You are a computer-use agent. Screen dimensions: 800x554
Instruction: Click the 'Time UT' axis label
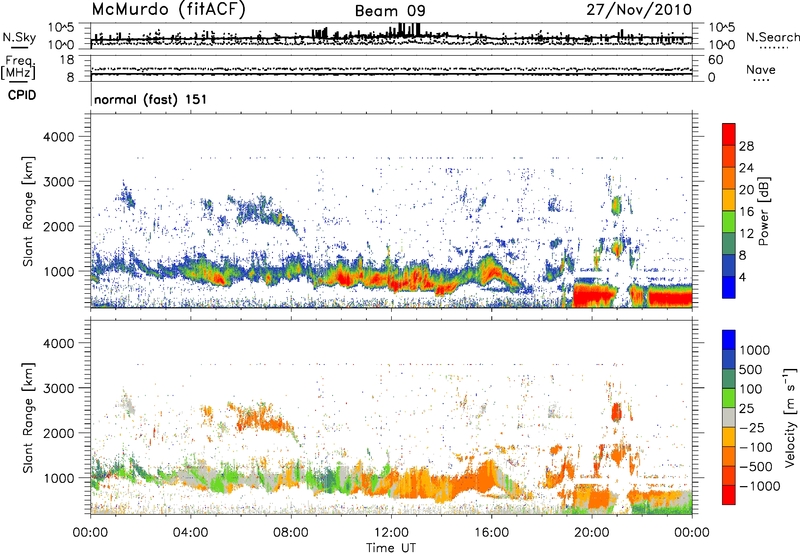point(391,548)
